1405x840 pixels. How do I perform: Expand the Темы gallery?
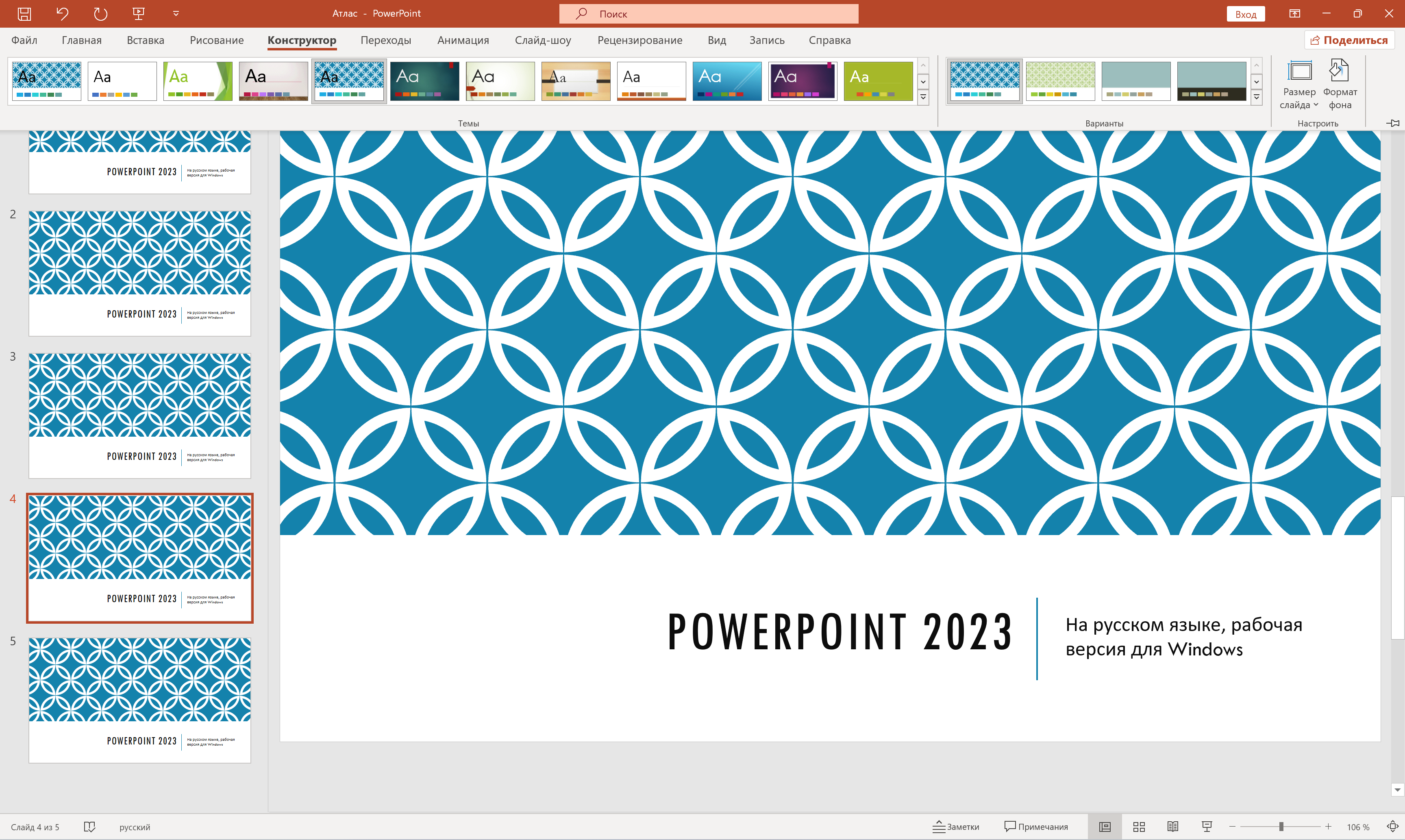pos(924,98)
